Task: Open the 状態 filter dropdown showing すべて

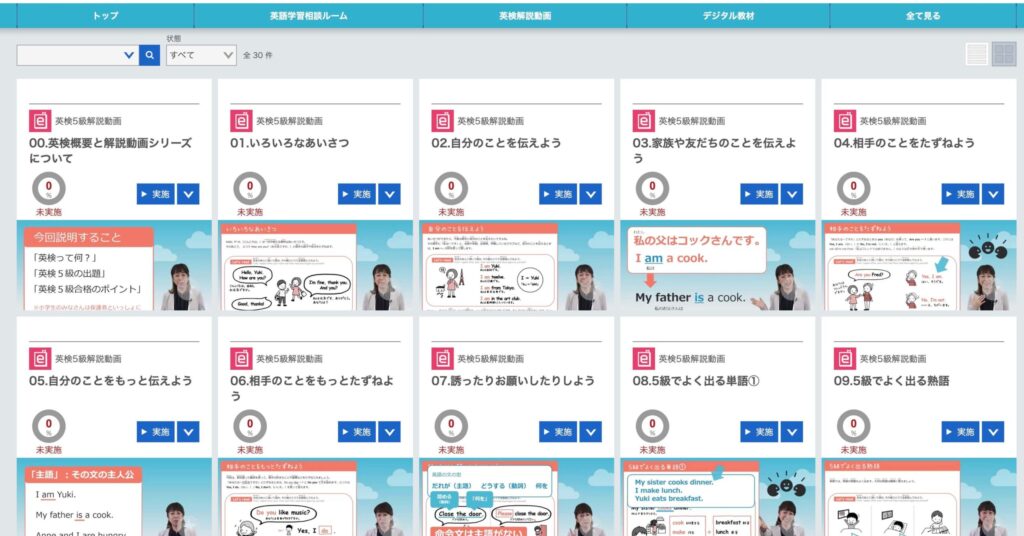Action: pos(201,55)
